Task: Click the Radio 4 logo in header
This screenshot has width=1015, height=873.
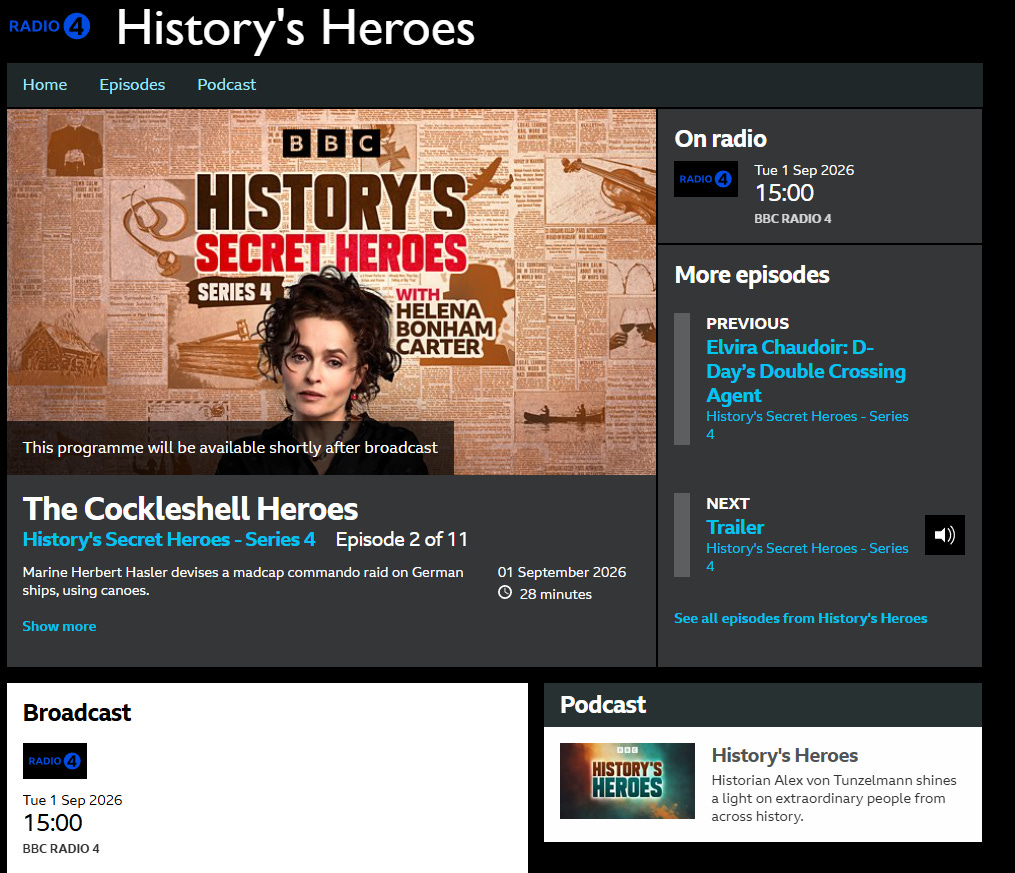Action: (49, 27)
